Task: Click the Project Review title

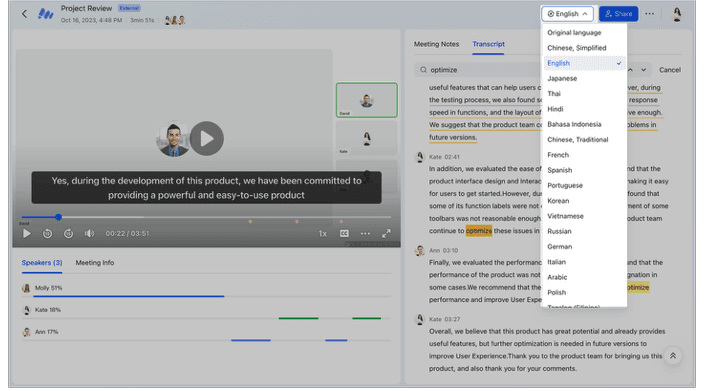Action: point(86,9)
